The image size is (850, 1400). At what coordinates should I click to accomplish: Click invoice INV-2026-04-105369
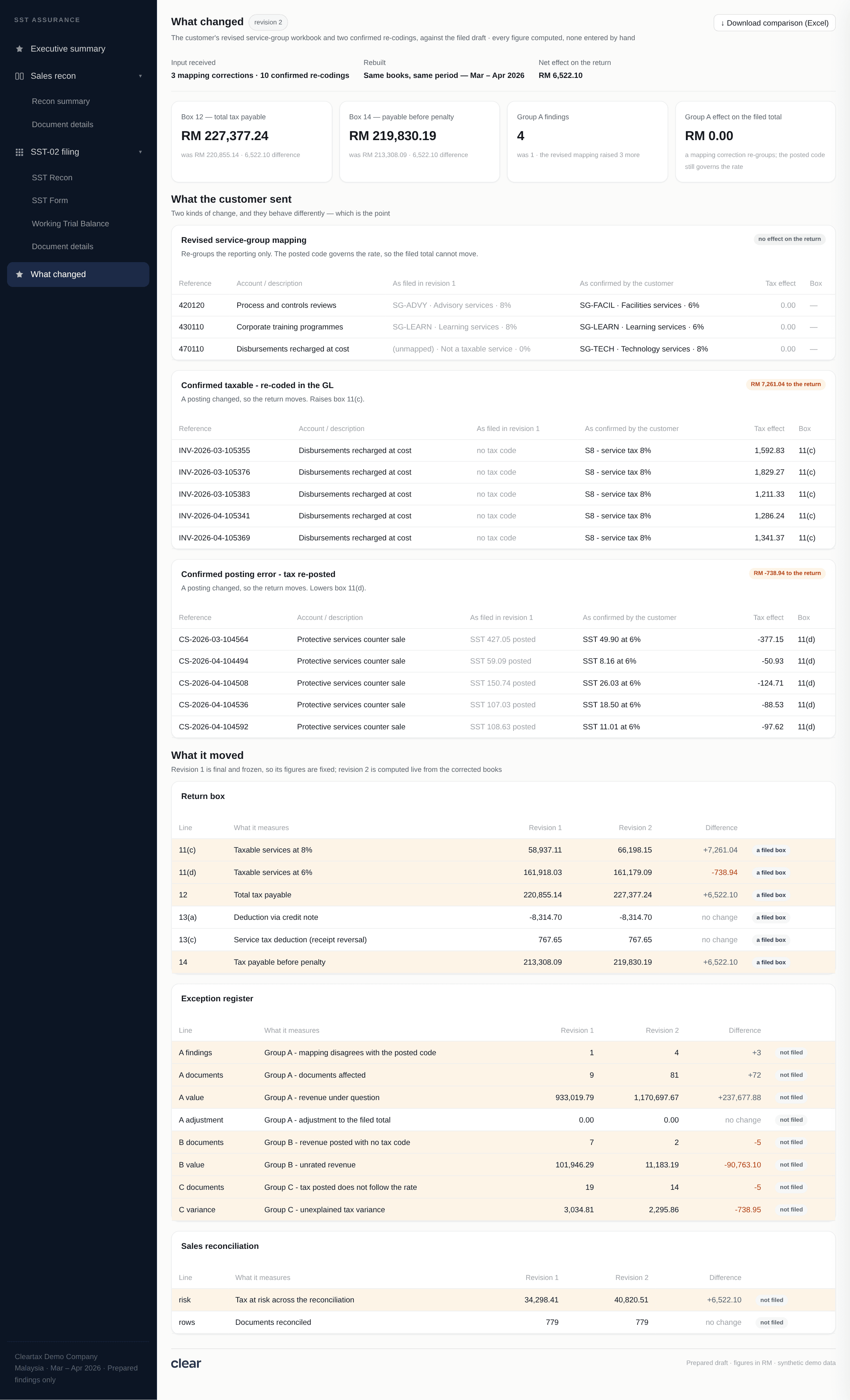(214, 538)
